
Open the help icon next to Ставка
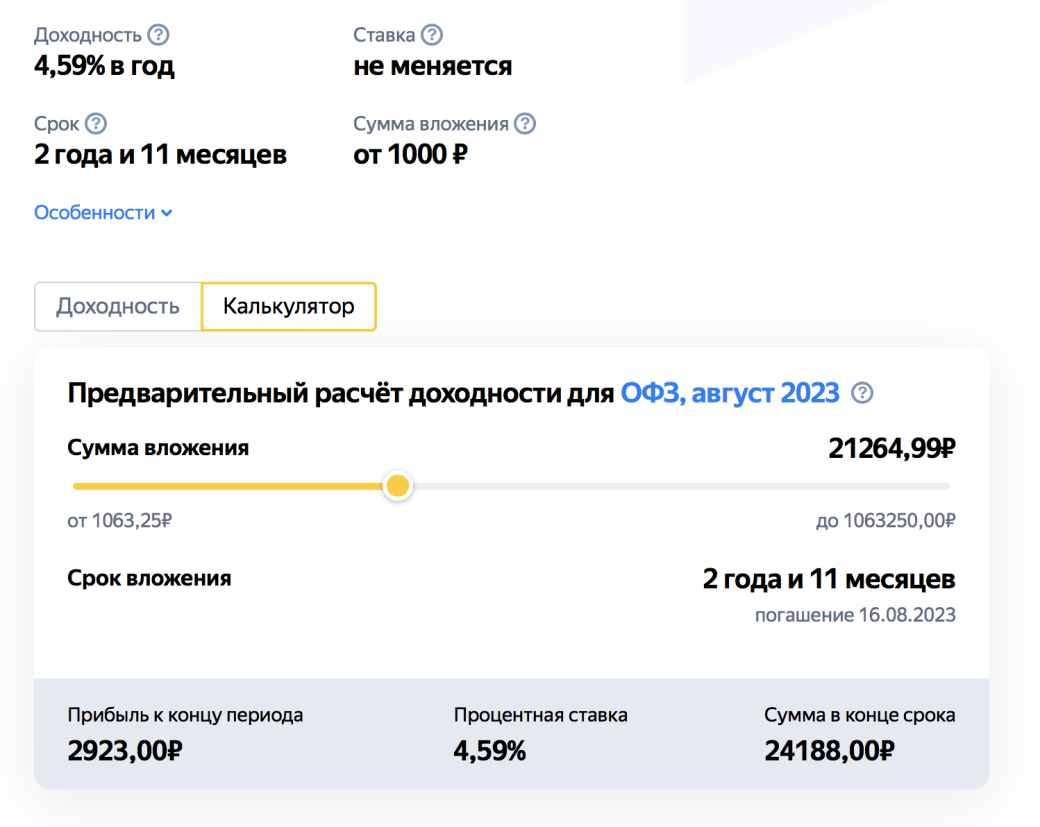(x=432, y=34)
